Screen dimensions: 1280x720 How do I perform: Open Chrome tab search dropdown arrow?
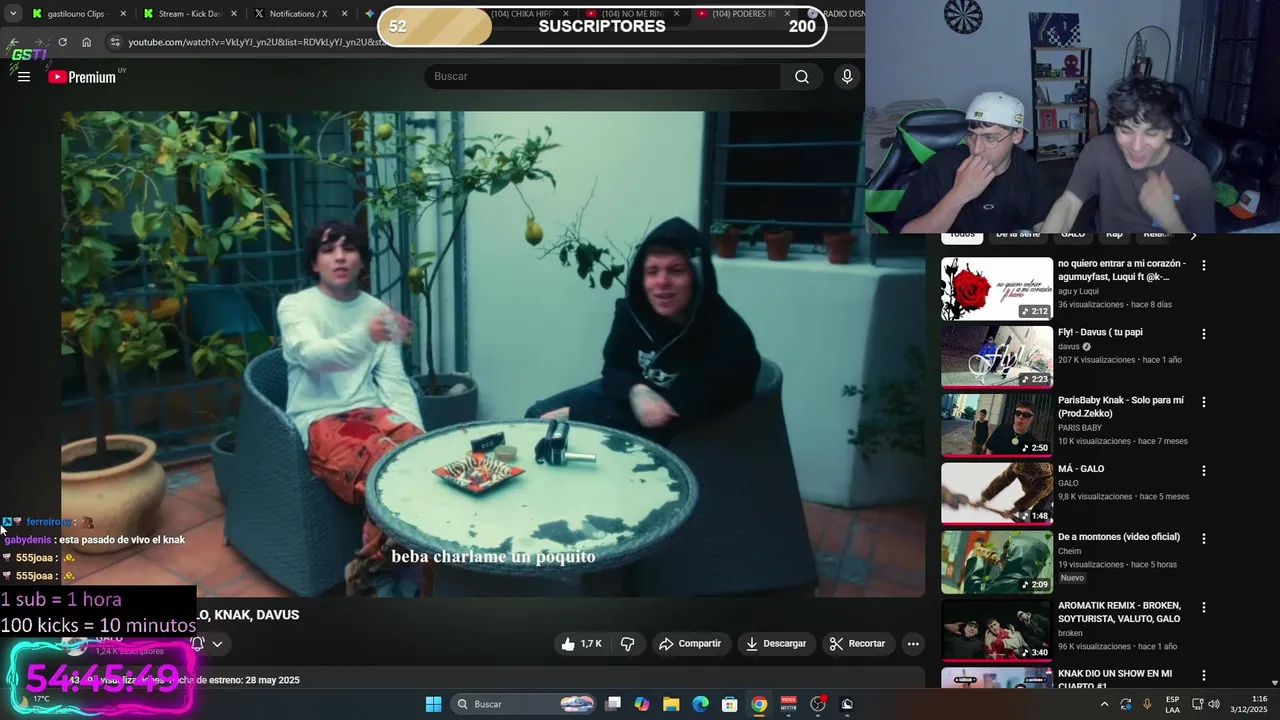(13, 14)
